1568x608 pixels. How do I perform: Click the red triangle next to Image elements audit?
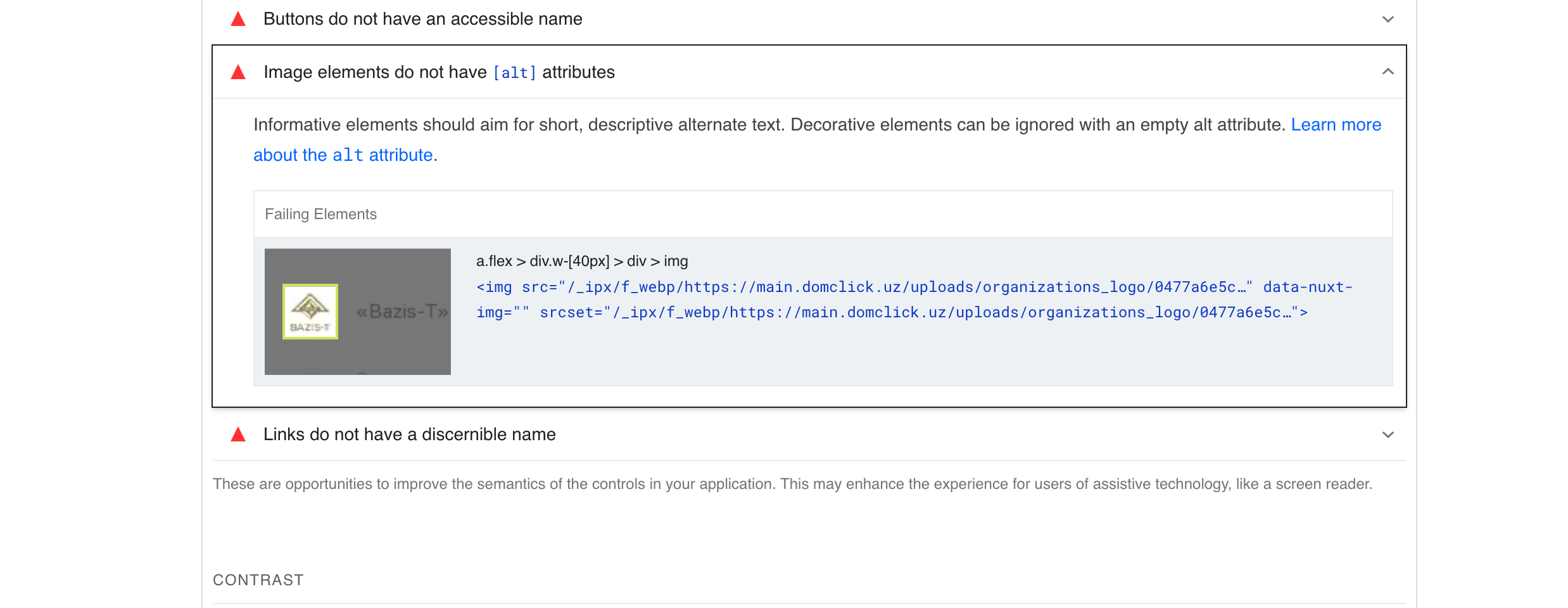(x=238, y=72)
